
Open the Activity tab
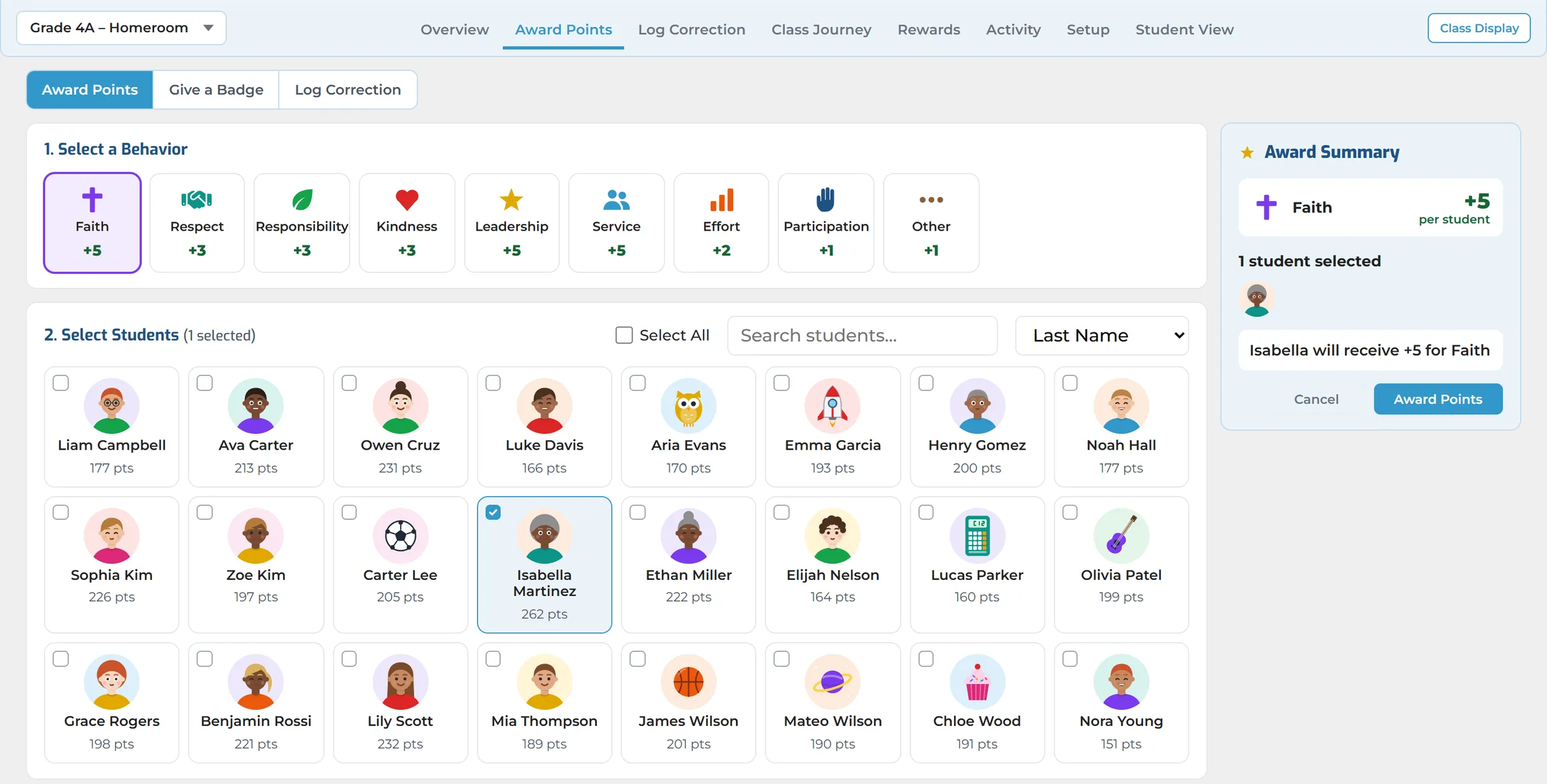pyautogui.click(x=1013, y=30)
